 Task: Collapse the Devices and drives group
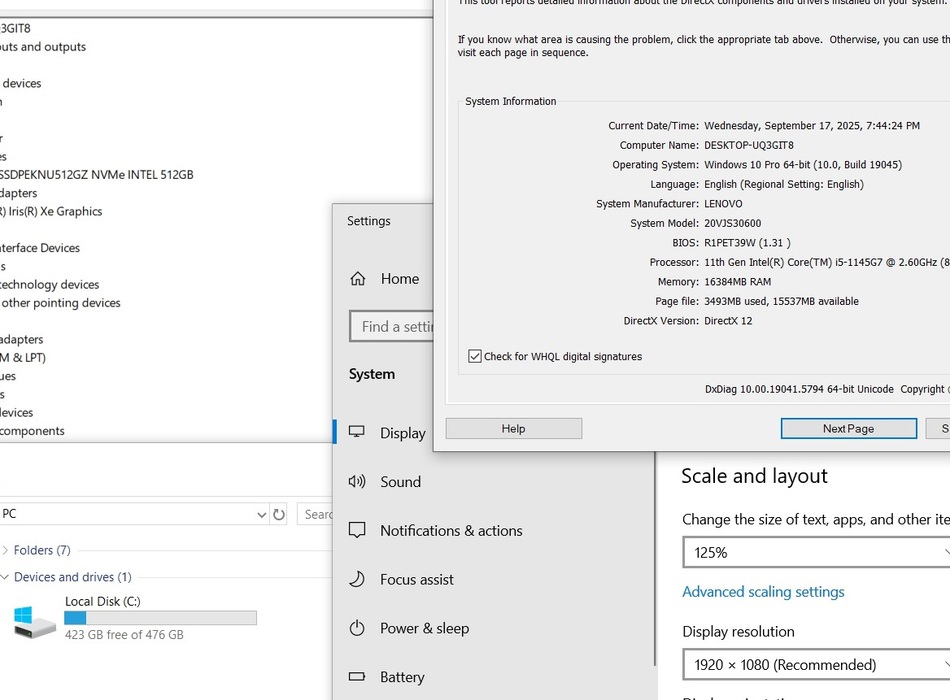click(6, 577)
